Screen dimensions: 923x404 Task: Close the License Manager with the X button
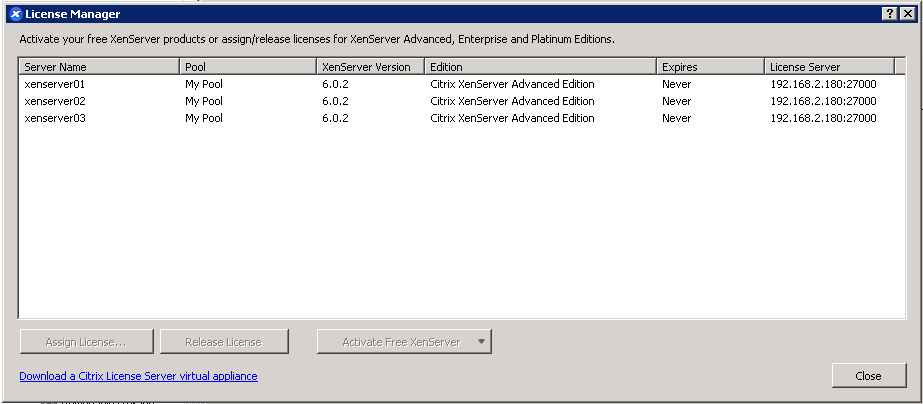(x=907, y=14)
